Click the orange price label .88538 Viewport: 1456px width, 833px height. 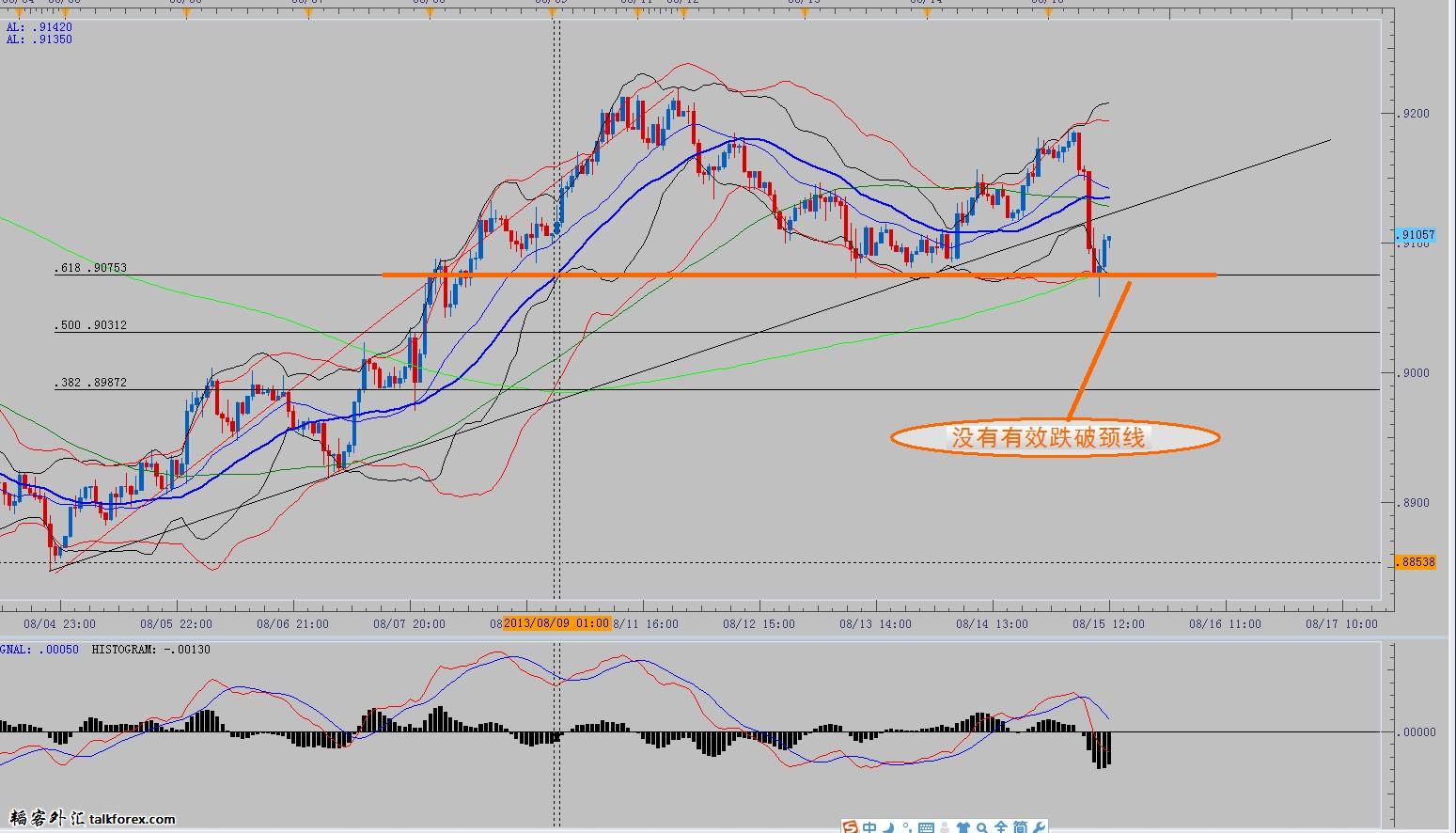[1415, 562]
